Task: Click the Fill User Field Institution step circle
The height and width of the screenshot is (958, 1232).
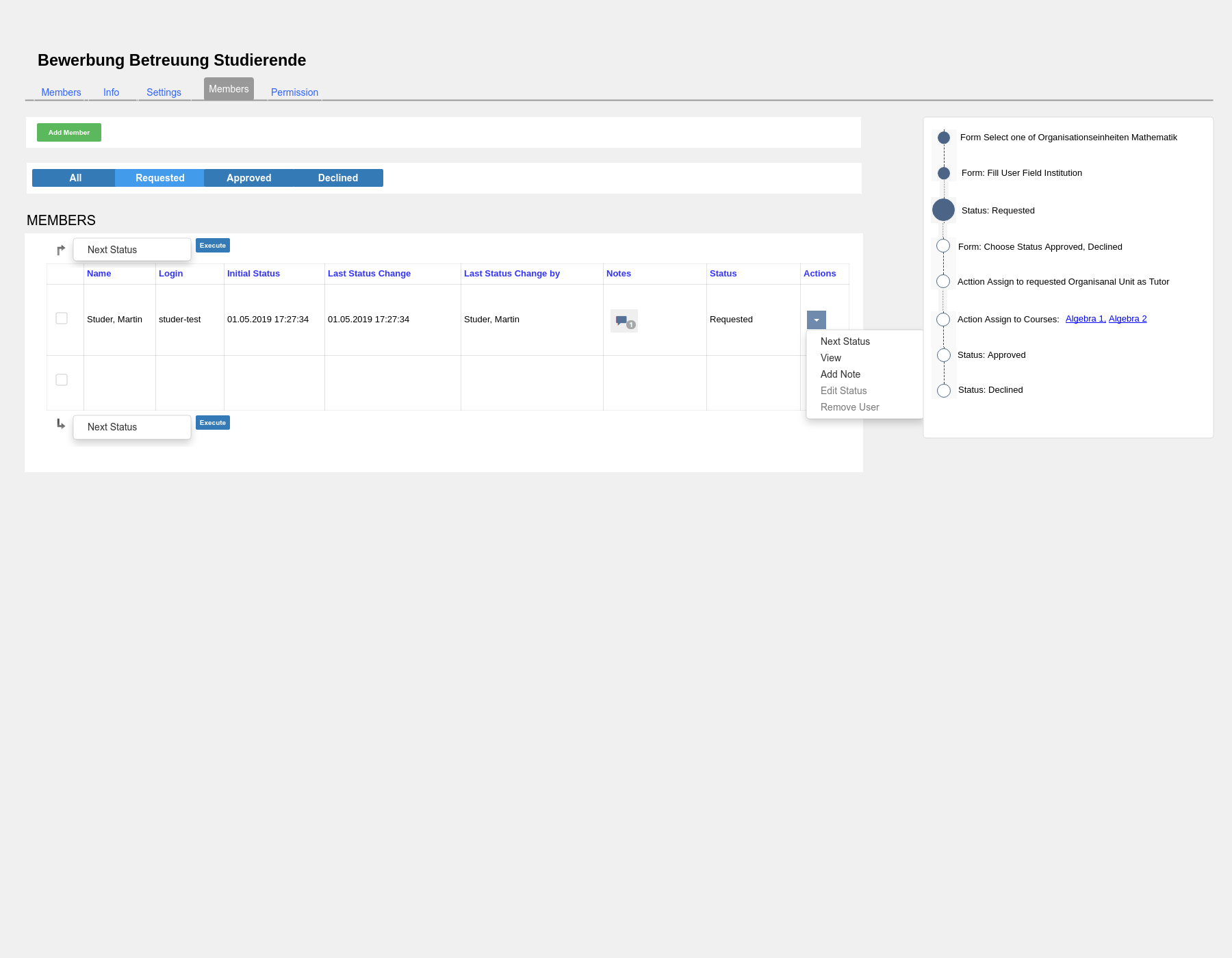Action: 944,173
